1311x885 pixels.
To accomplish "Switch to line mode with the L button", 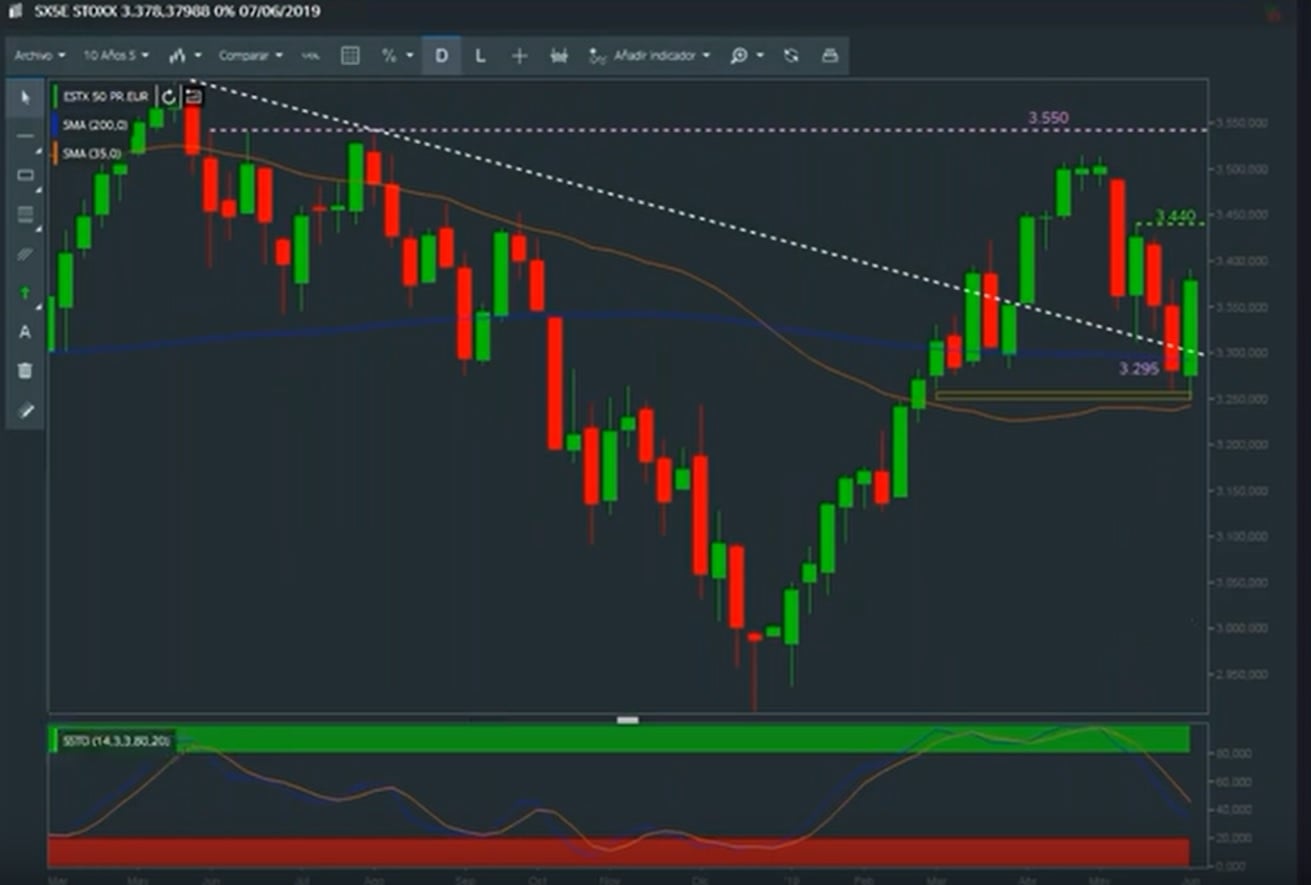I will [480, 56].
